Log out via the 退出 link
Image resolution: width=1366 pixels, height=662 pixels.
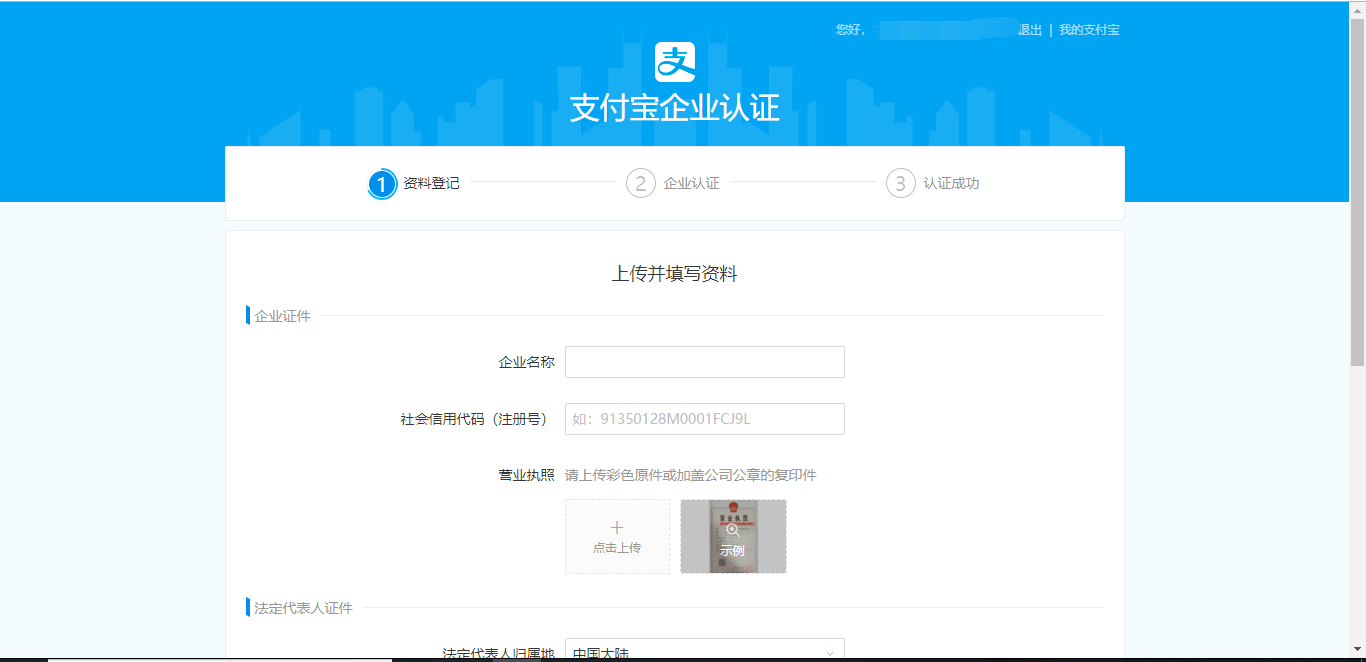(x=1030, y=30)
